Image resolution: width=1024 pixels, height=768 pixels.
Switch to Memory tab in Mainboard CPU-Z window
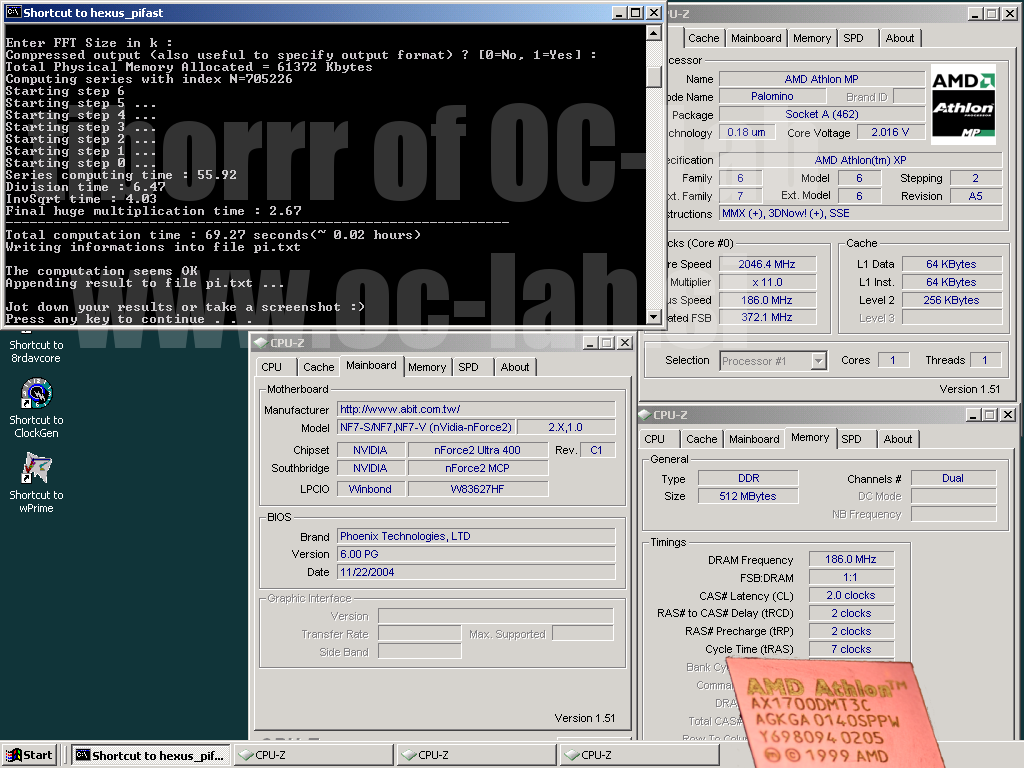[427, 367]
